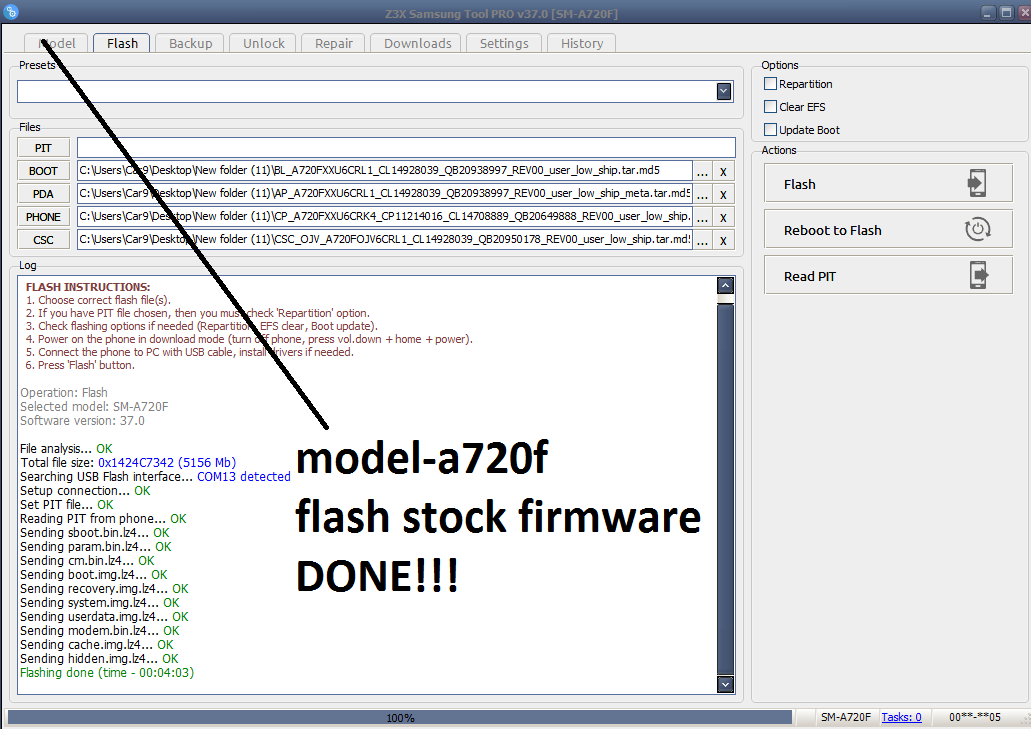This screenshot has width=1031, height=729.
Task: Open the Repair tab
Action: 333,43
